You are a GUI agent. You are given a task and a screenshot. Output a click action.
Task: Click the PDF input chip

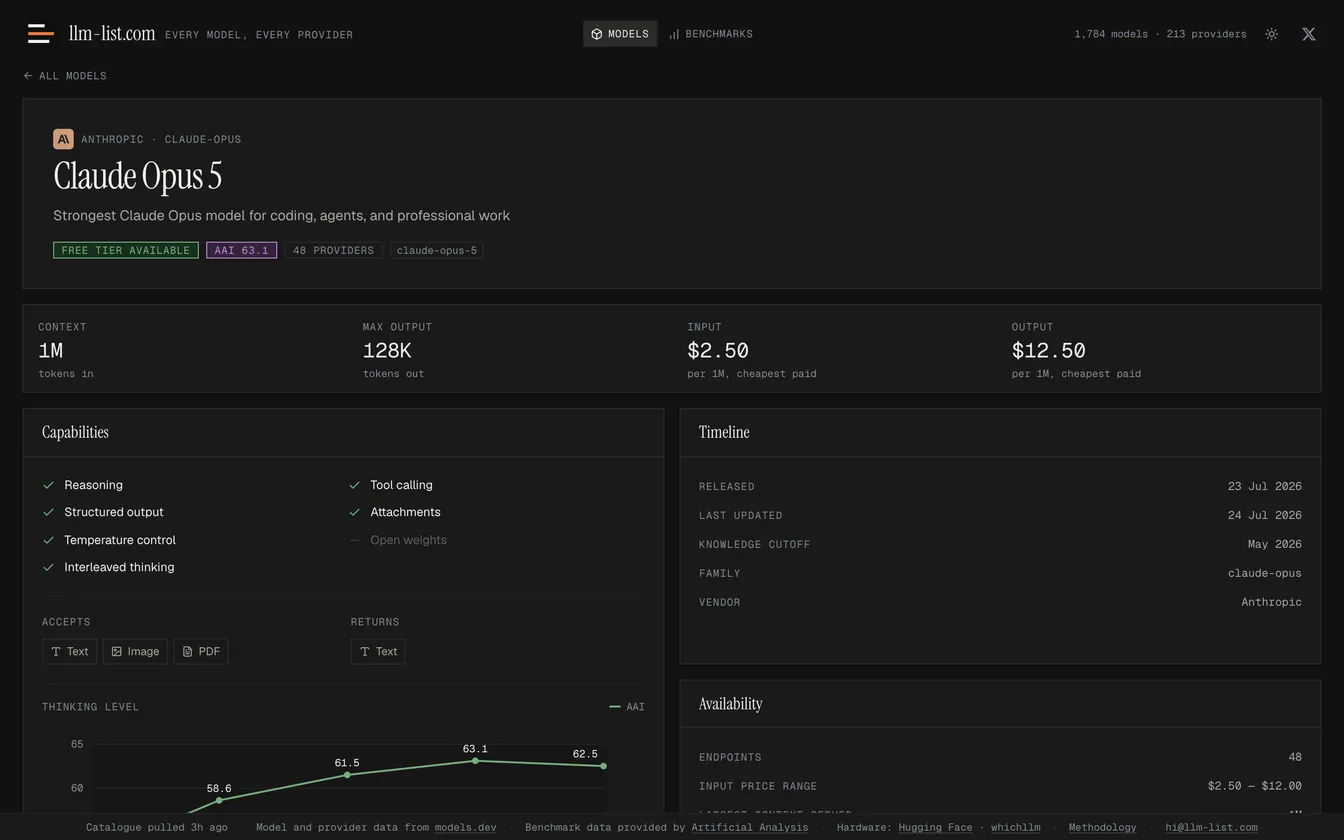pos(201,651)
